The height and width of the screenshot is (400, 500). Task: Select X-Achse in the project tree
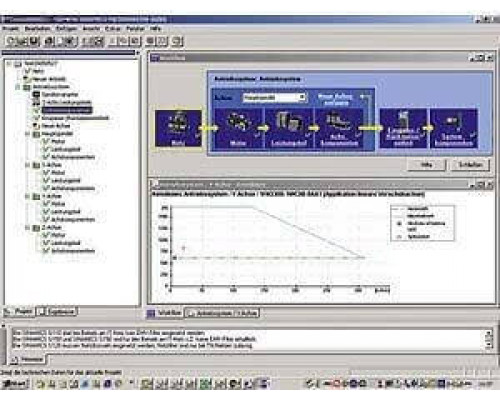point(52,165)
